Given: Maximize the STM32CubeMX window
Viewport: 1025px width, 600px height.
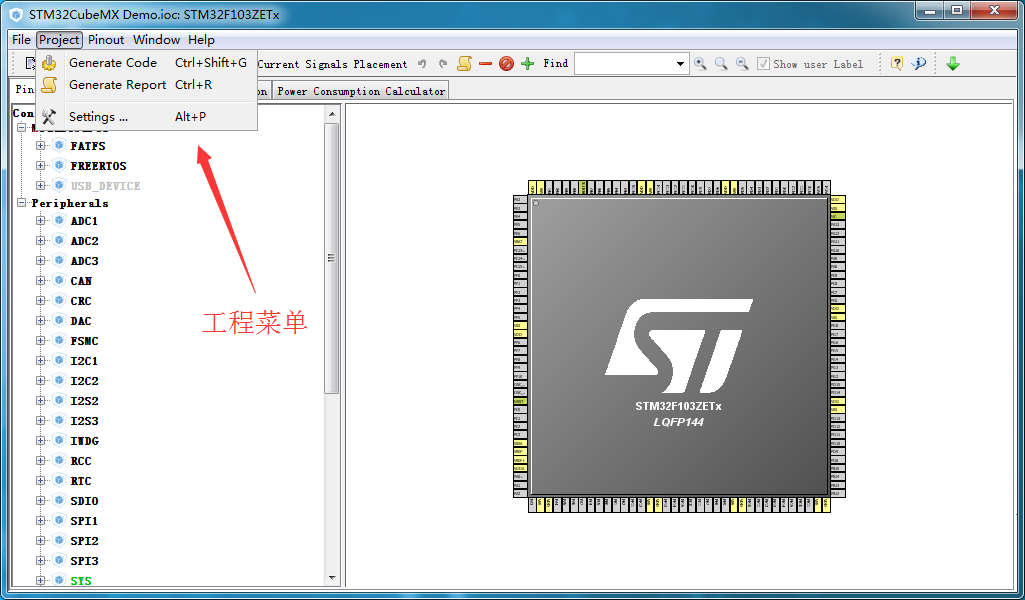Looking at the screenshot, I should click(x=956, y=10).
